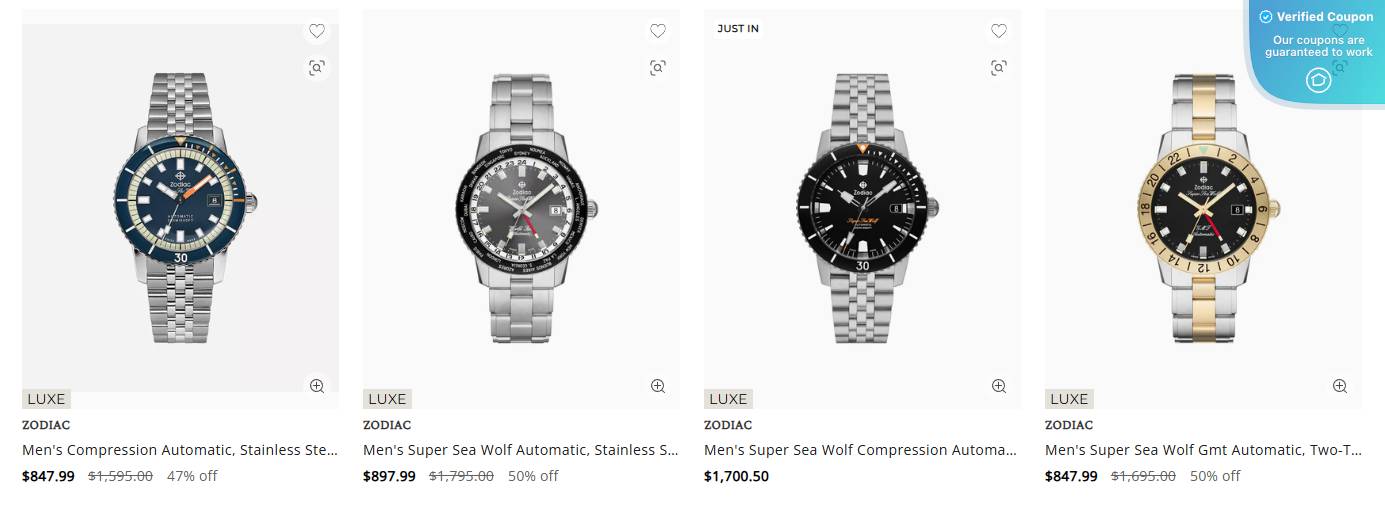
Task: Click the gold two-tone GMT watch photo
Action: (1203, 210)
